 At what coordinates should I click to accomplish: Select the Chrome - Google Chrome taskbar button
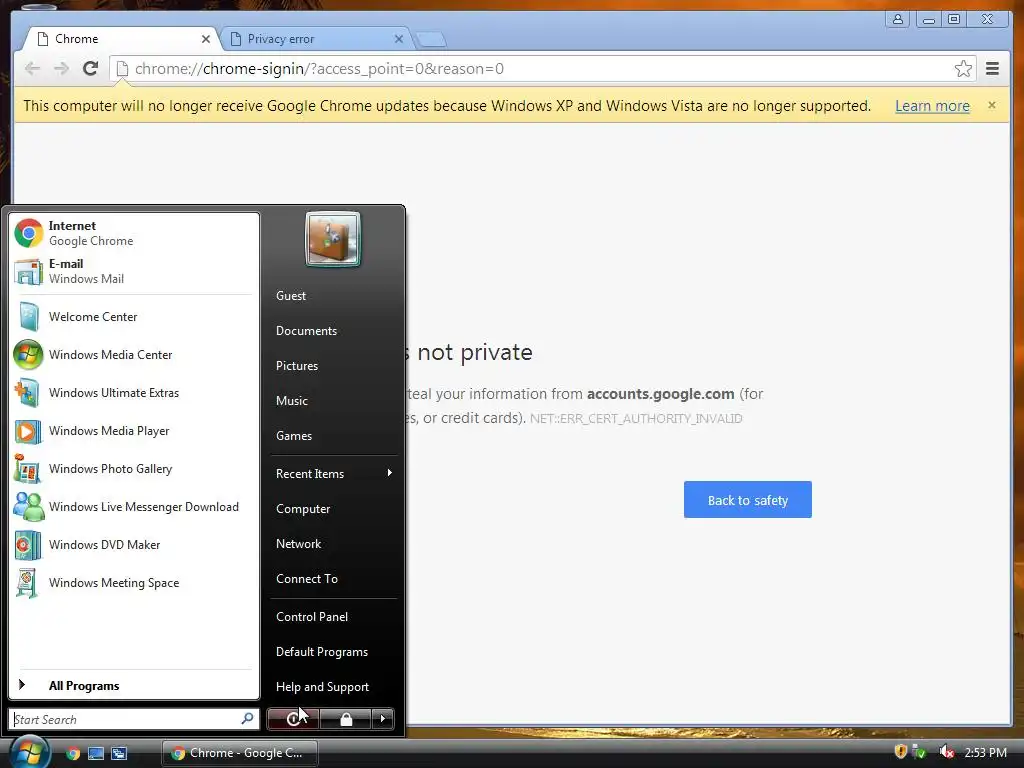240,753
